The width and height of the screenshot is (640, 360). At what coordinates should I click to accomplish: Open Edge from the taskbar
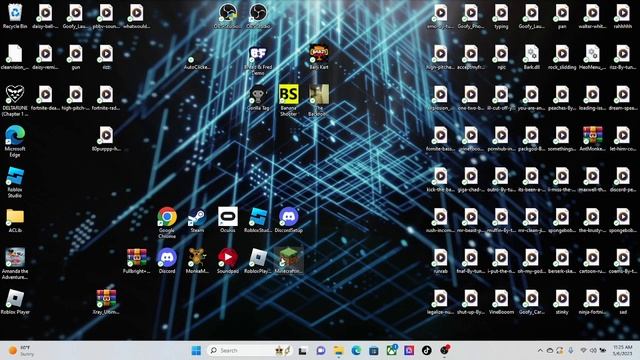point(356,351)
